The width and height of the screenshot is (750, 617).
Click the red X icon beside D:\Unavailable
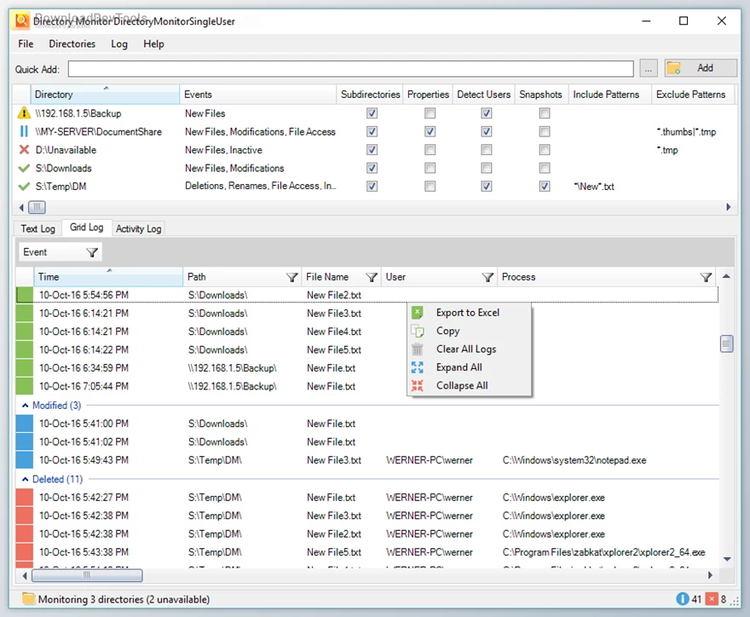click(24, 150)
